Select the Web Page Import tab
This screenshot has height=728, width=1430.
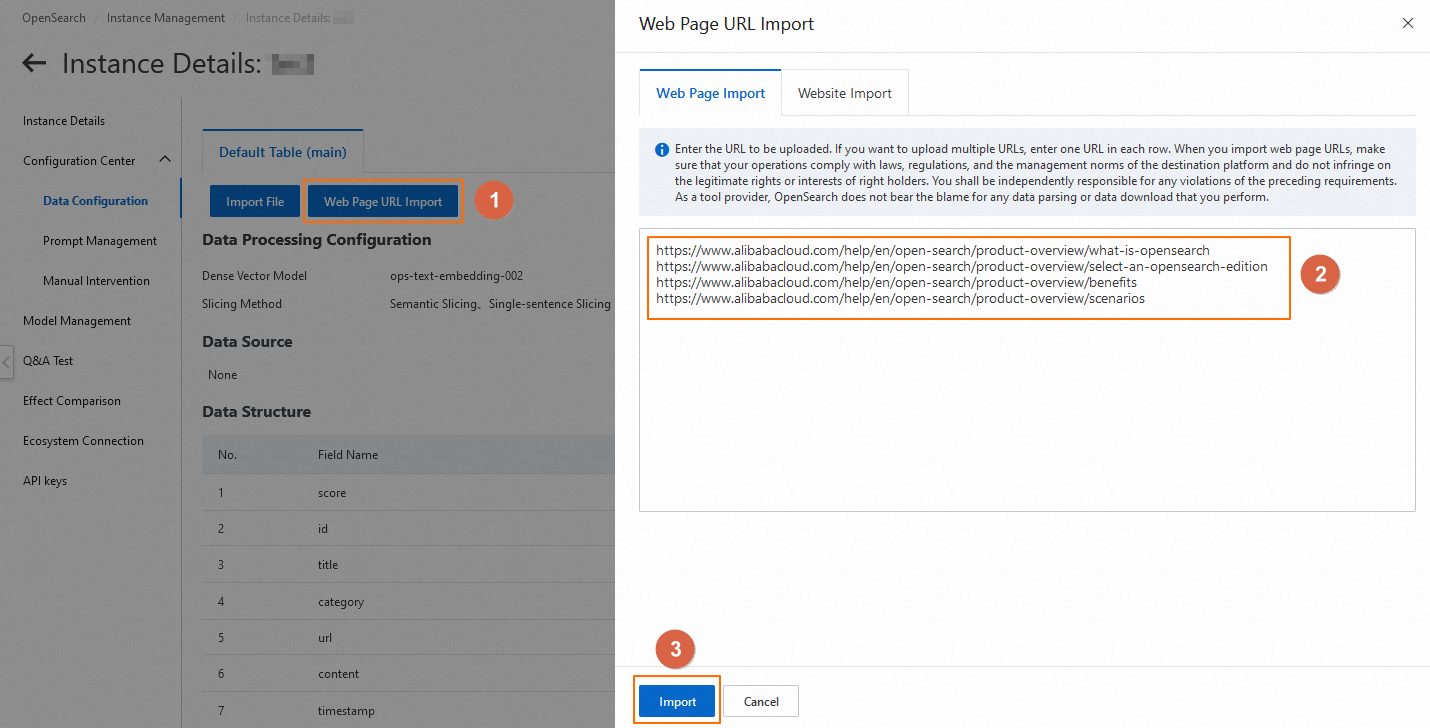[x=711, y=93]
